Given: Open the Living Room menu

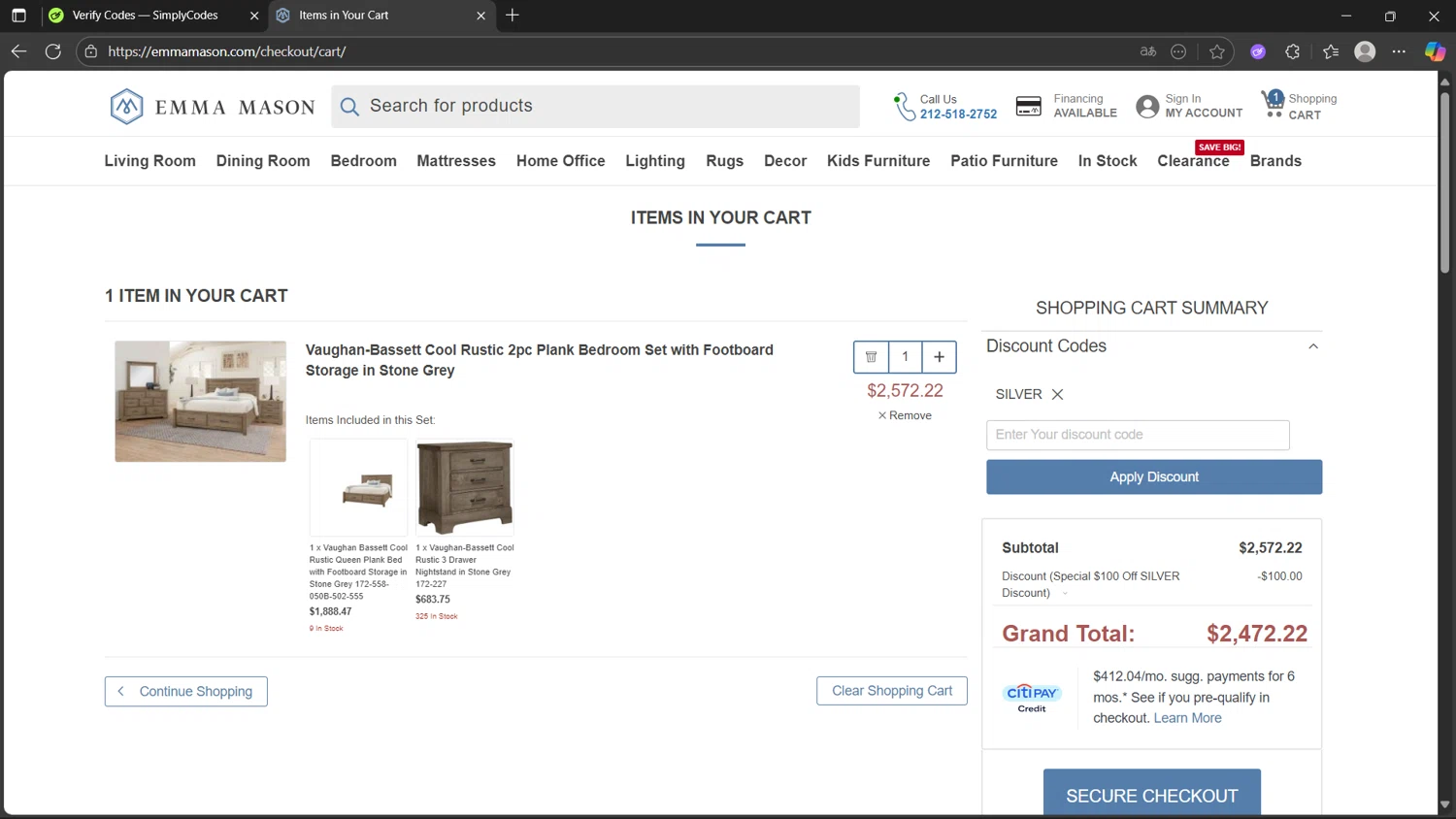Looking at the screenshot, I should (150, 161).
